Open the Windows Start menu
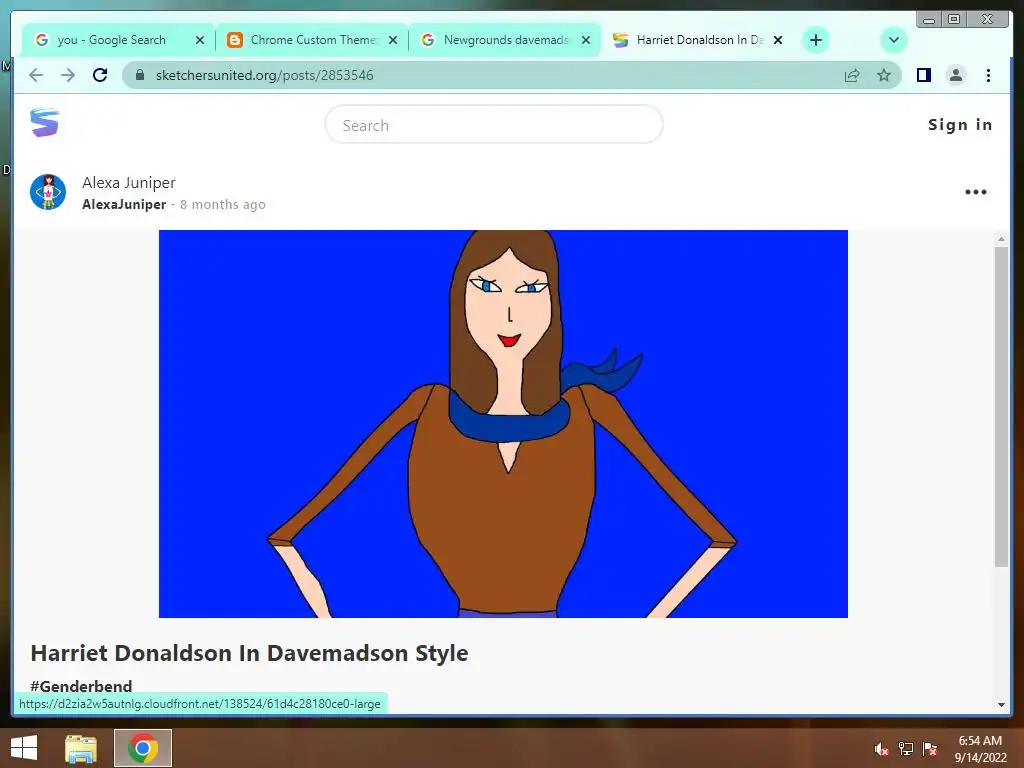Image resolution: width=1024 pixels, height=768 pixels. pos(24,748)
